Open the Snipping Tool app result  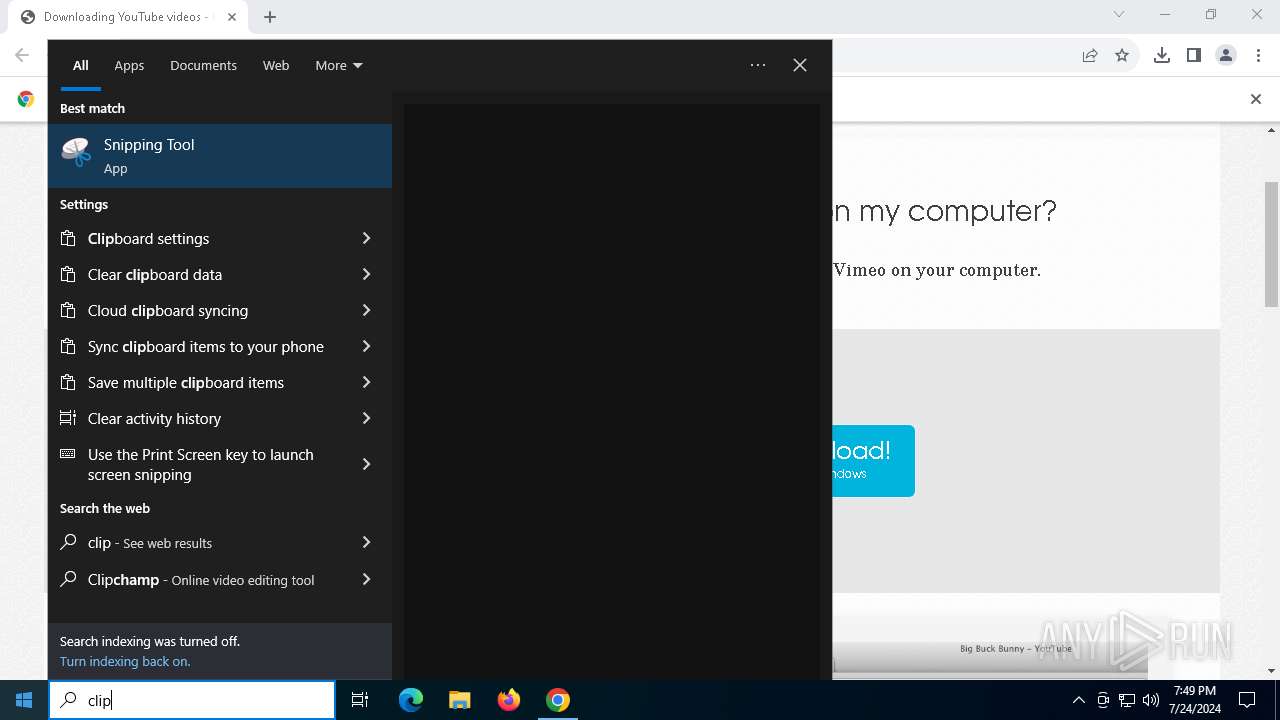click(220, 156)
